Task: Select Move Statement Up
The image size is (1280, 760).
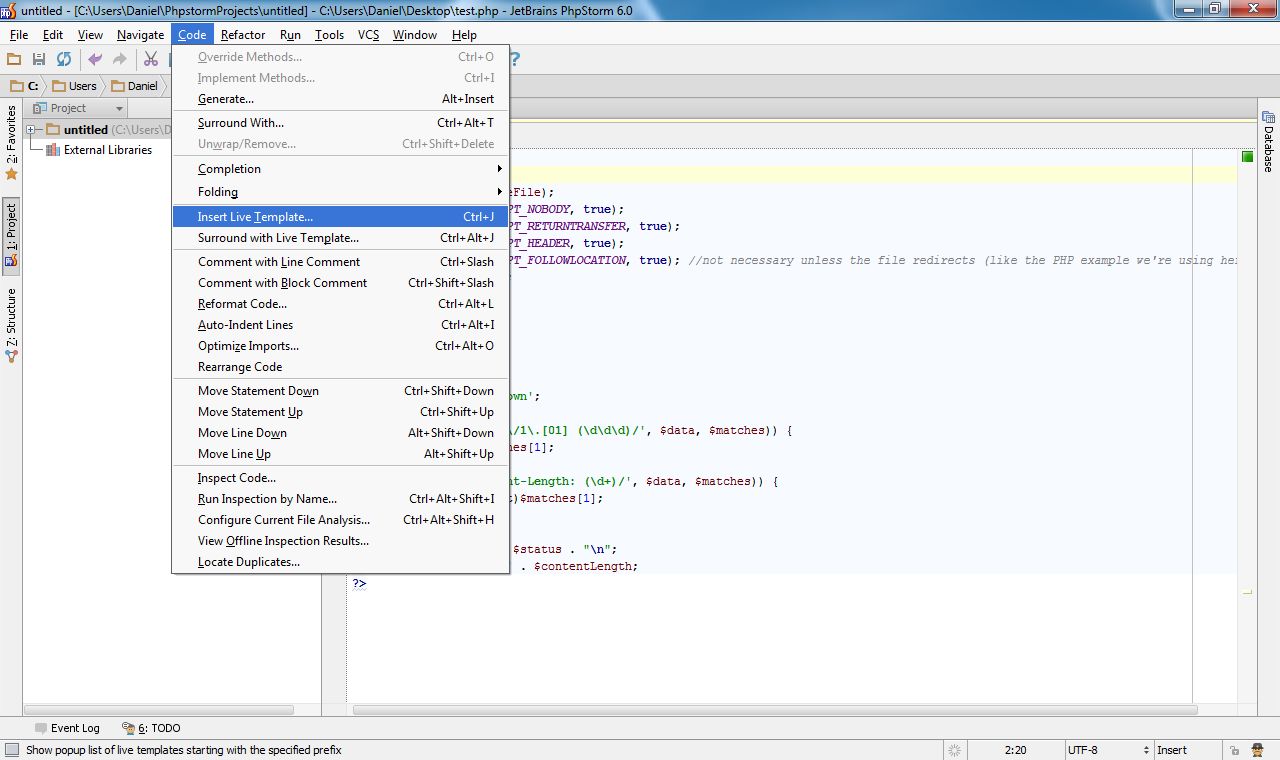Action: point(340,412)
